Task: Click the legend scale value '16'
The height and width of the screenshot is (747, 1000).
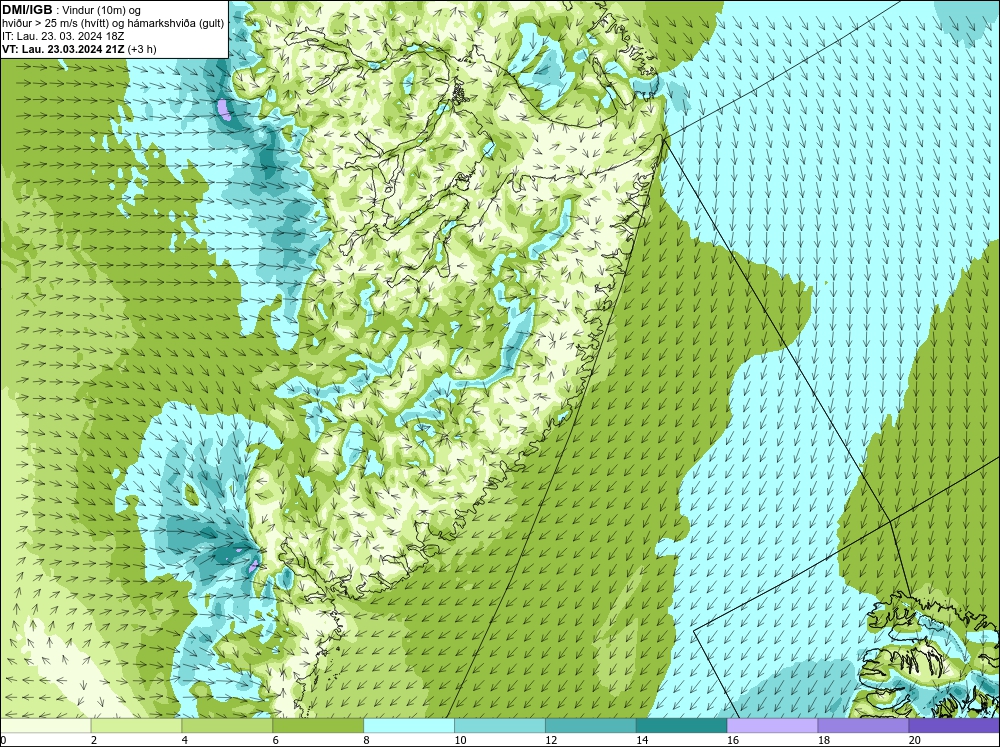Action: (x=733, y=740)
